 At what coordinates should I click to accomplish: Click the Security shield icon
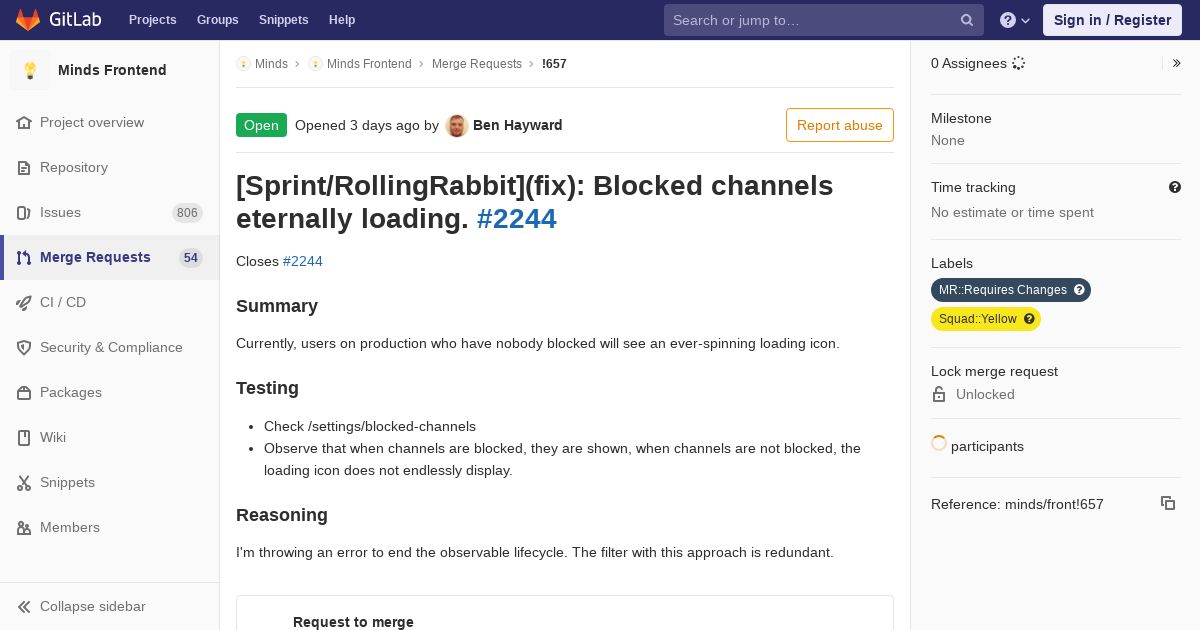coord(24,347)
